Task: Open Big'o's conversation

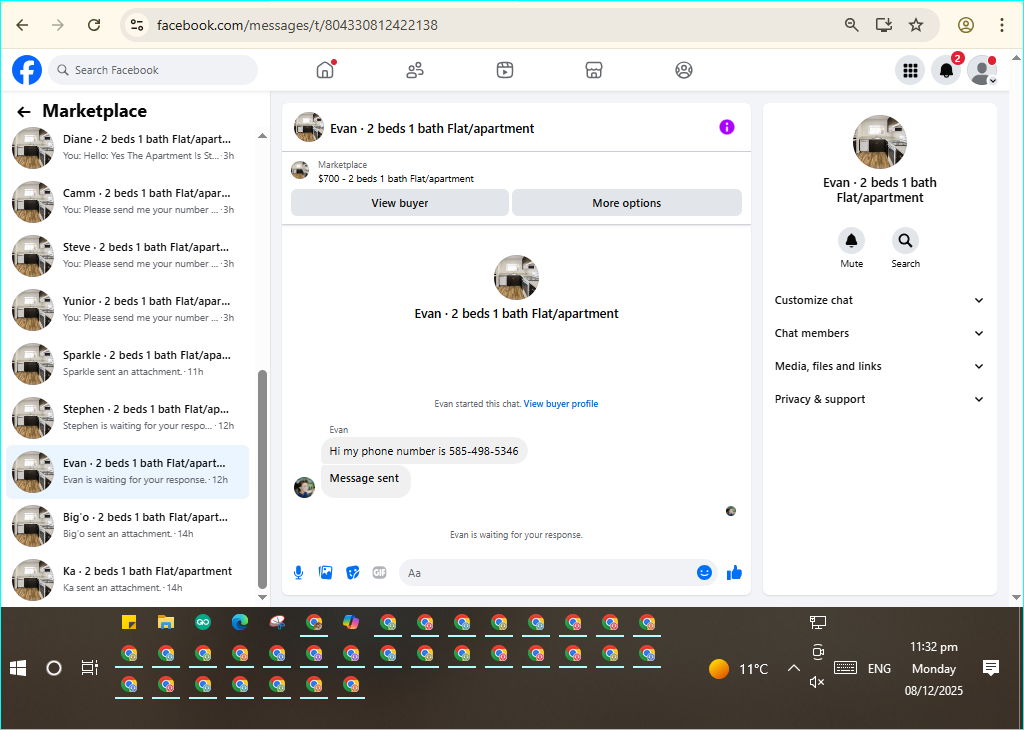Action: (x=128, y=526)
